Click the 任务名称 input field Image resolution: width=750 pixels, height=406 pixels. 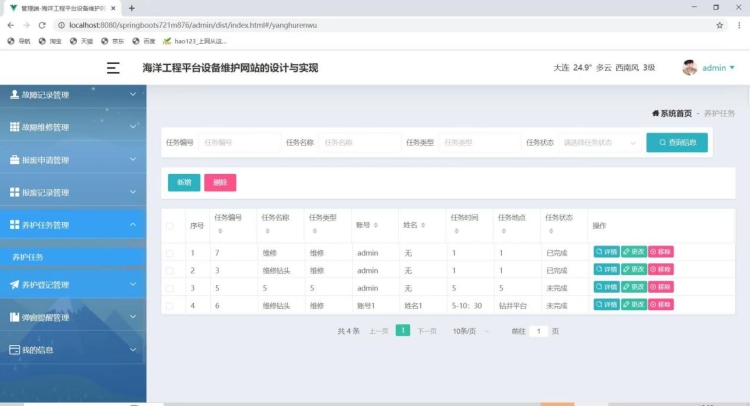point(359,143)
